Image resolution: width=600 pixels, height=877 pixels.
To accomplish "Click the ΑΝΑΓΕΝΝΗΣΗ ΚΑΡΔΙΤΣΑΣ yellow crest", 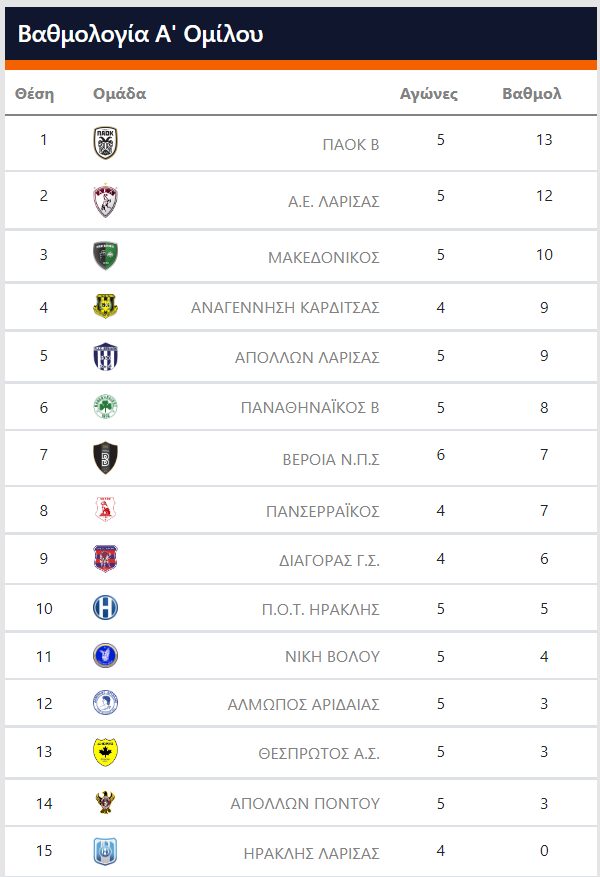I will tap(105, 307).
